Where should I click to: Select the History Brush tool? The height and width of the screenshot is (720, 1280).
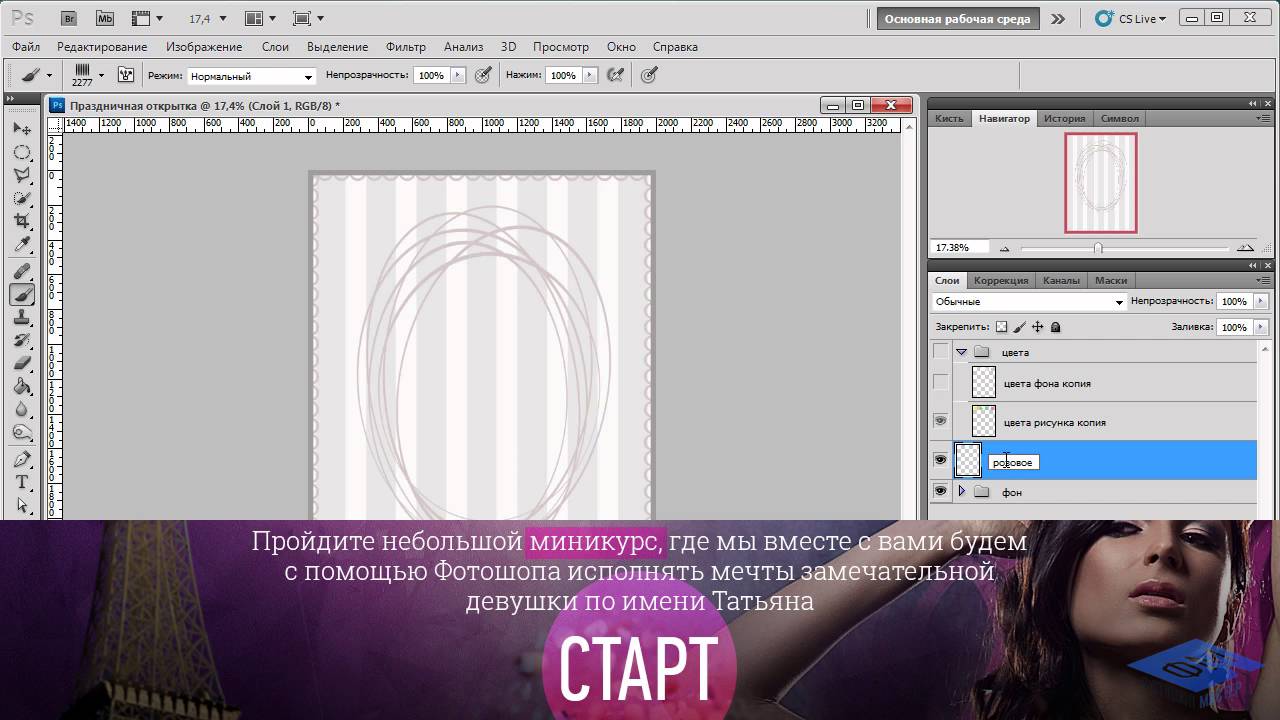22,340
